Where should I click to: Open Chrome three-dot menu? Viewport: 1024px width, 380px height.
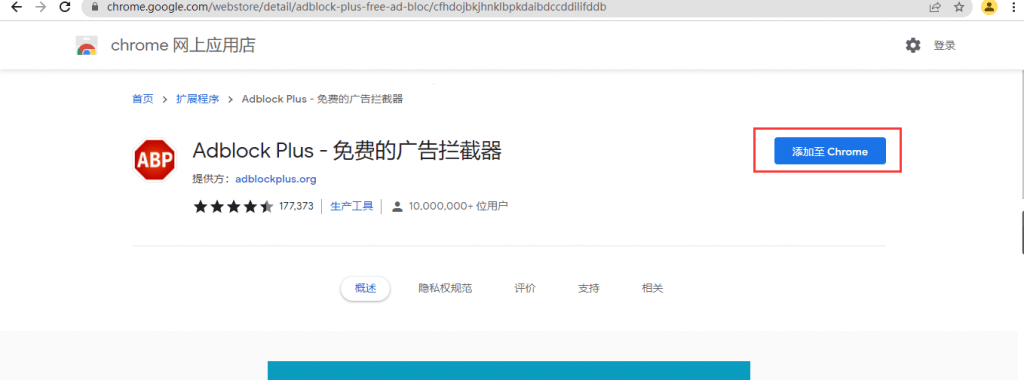pos(1014,7)
